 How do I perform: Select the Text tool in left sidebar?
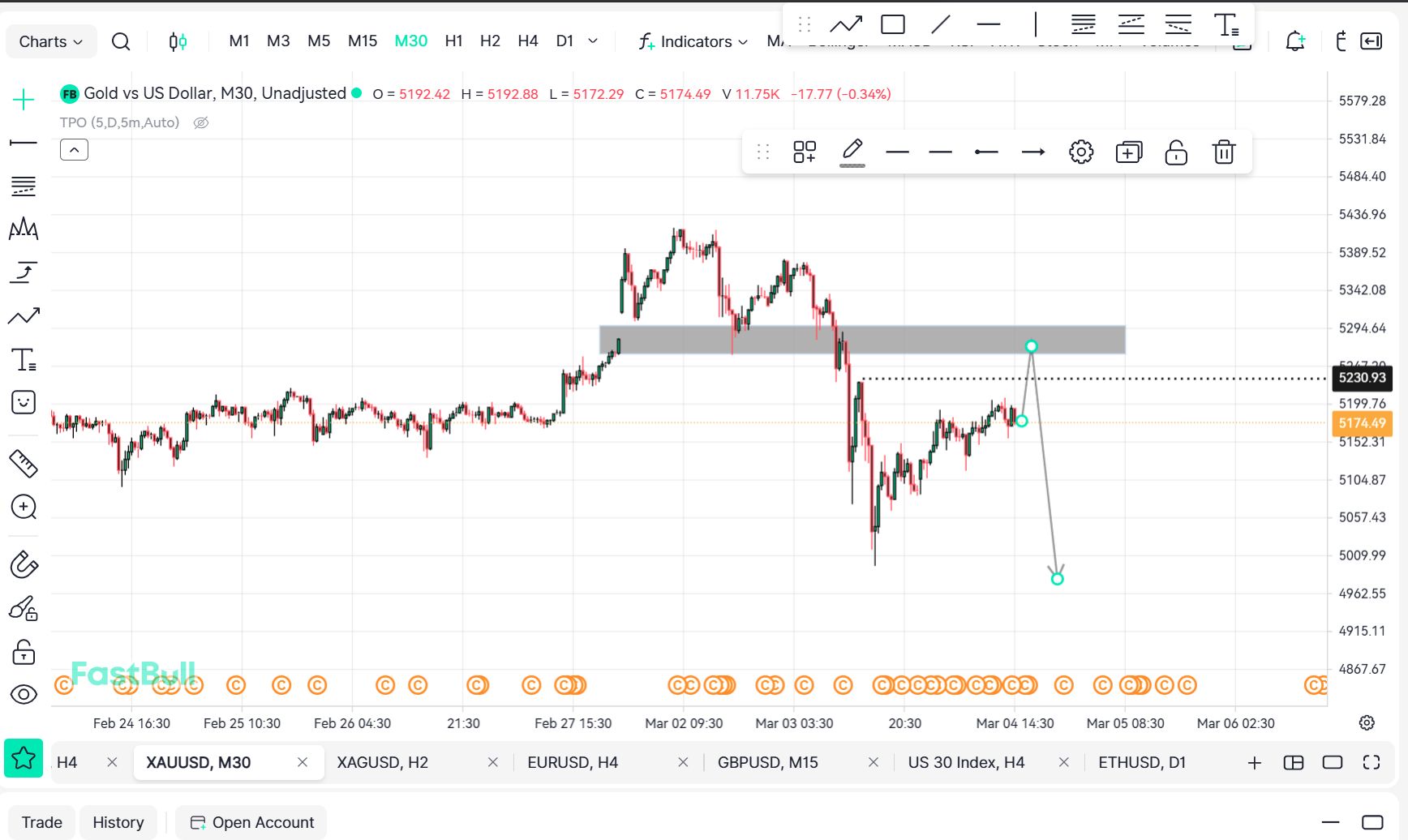click(x=24, y=359)
